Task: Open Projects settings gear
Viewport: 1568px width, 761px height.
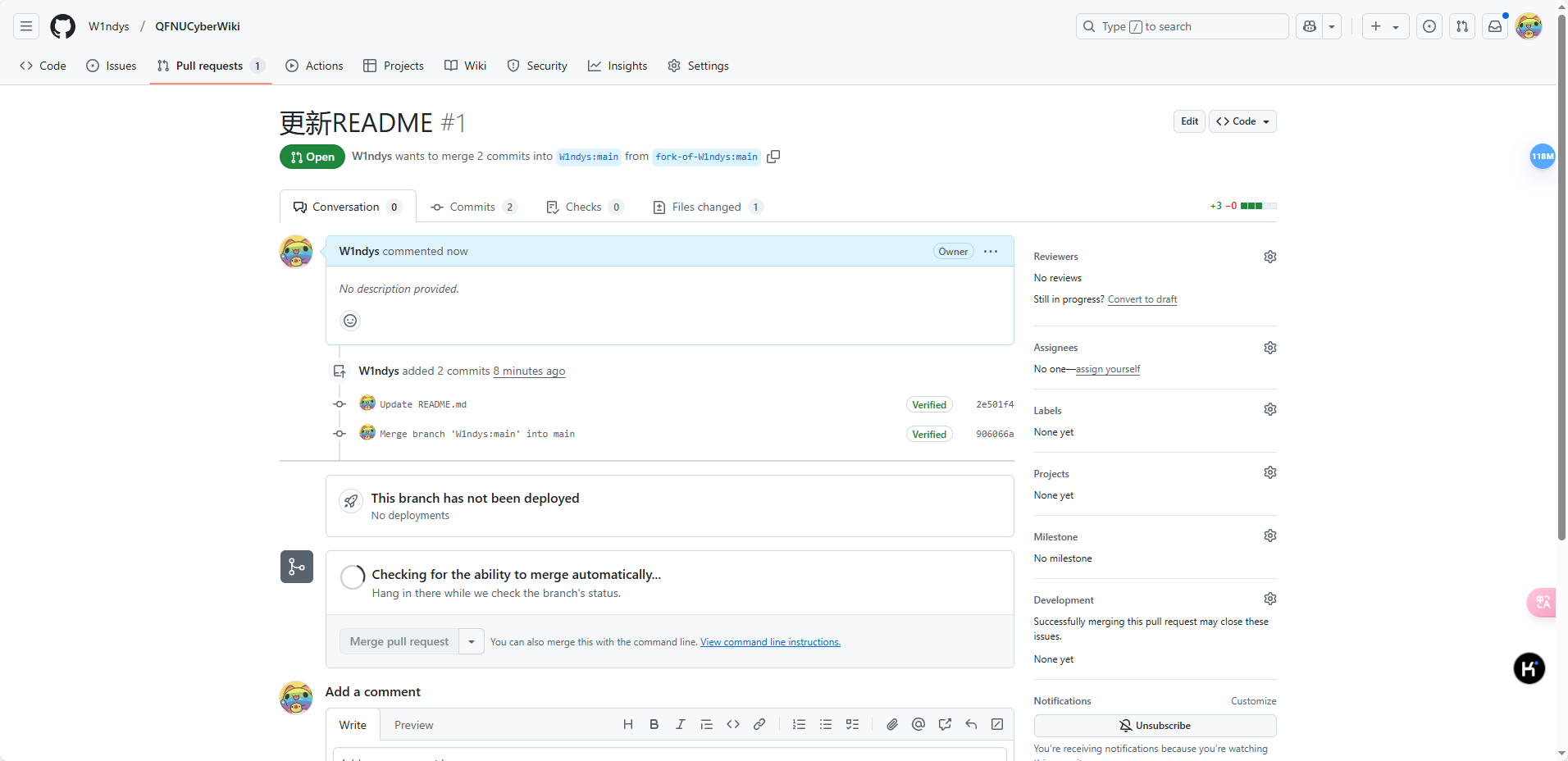Action: pyautogui.click(x=1270, y=472)
